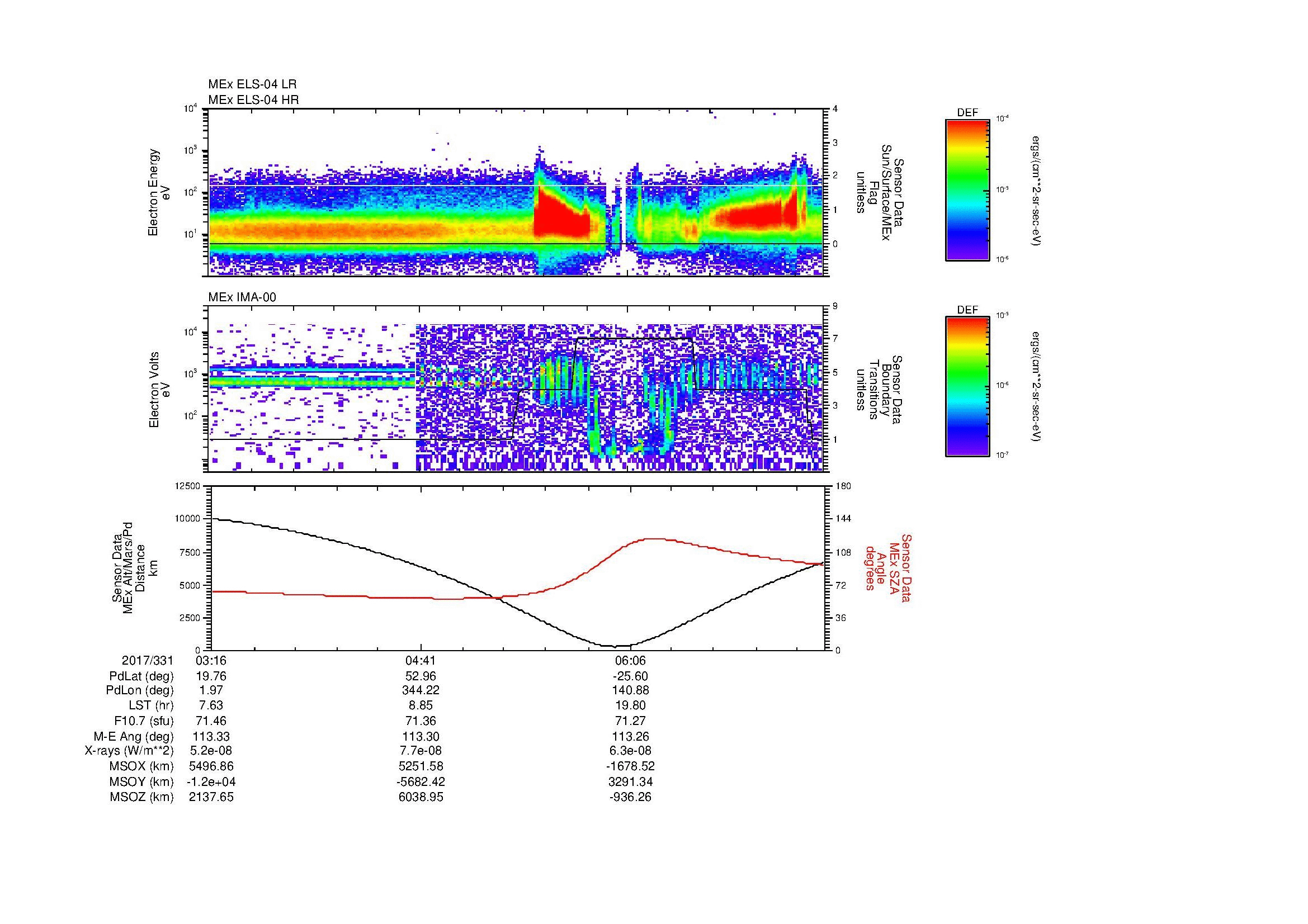Click the '2017/331' date label
The width and height of the screenshot is (1308, 924).
(148, 660)
